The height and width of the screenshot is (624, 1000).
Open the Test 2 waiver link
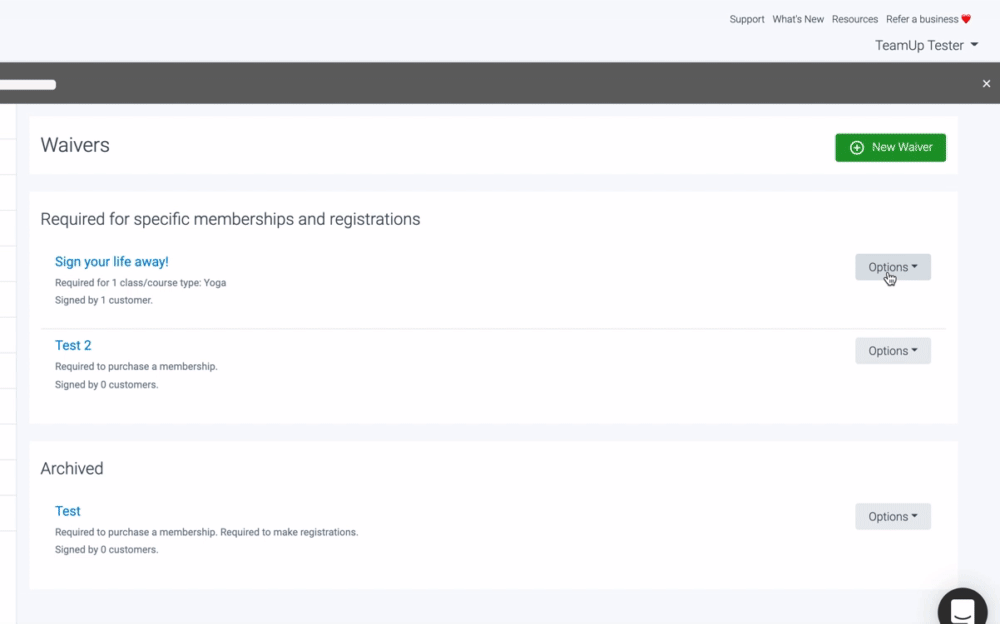pos(73,346)
